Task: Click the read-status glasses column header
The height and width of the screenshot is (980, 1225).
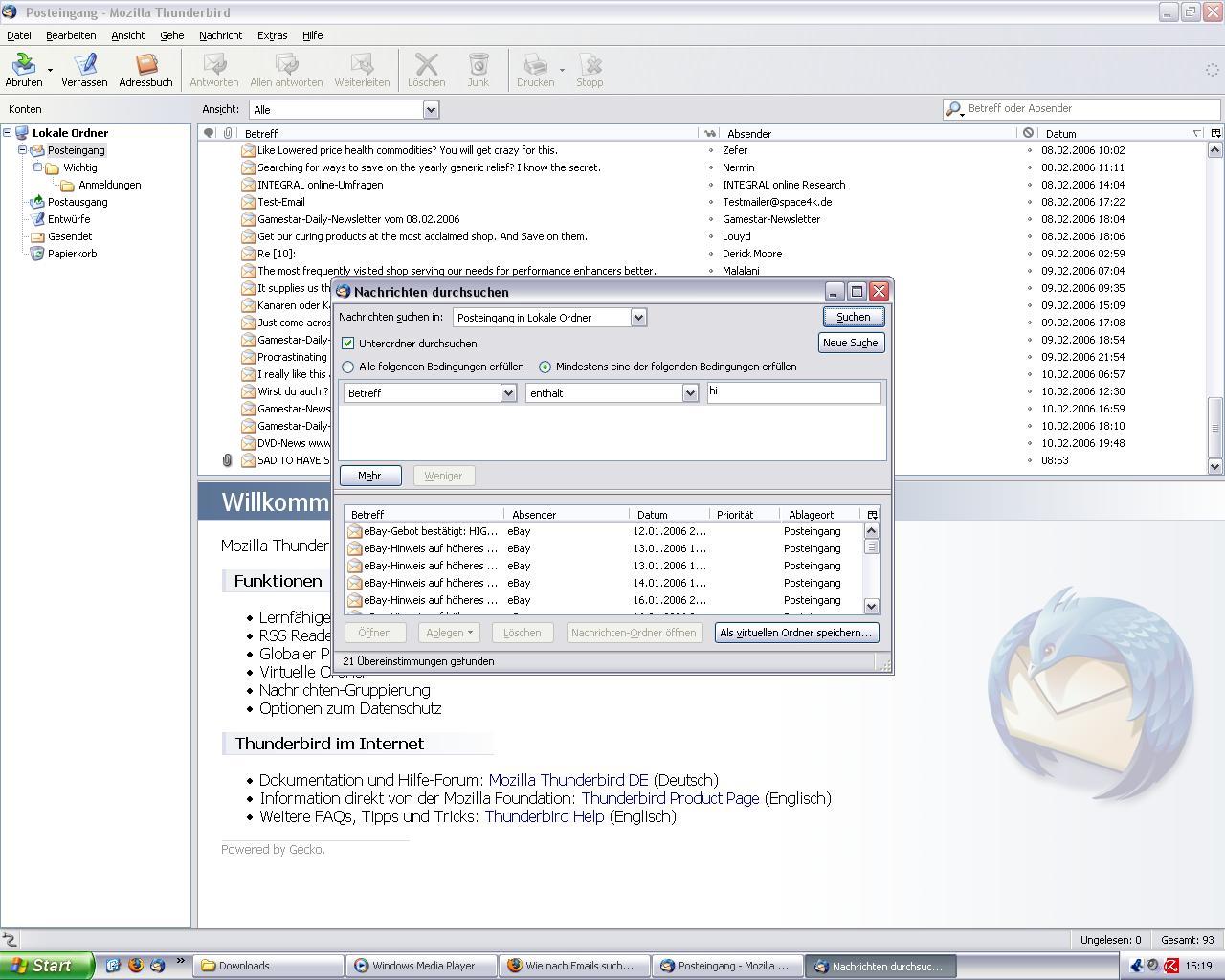Action: (x=710, y=133)
